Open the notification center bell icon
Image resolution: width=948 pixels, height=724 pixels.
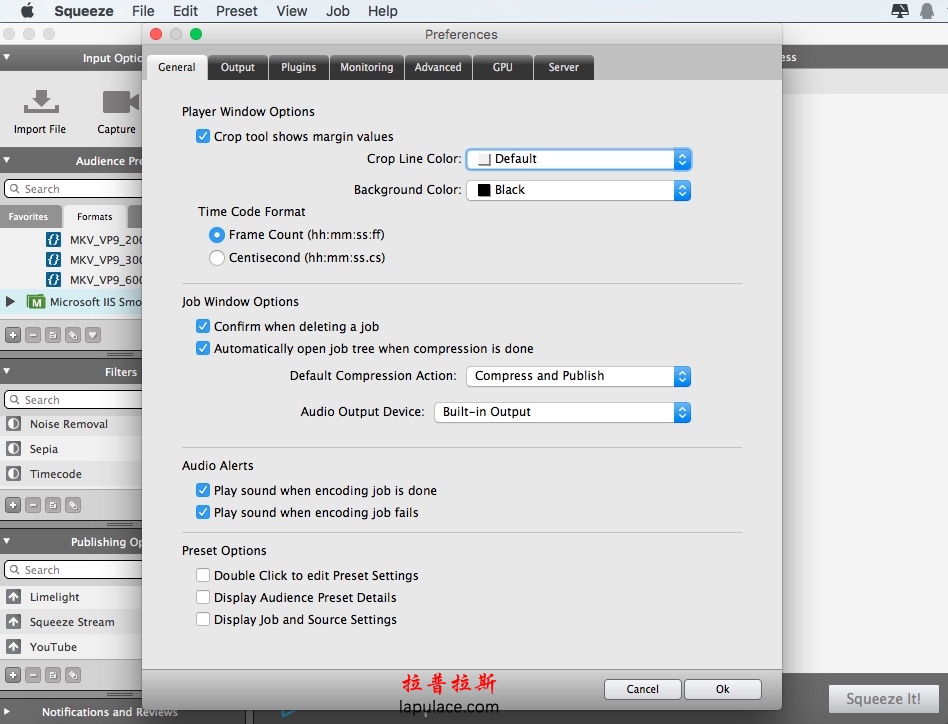coord(926,11)
